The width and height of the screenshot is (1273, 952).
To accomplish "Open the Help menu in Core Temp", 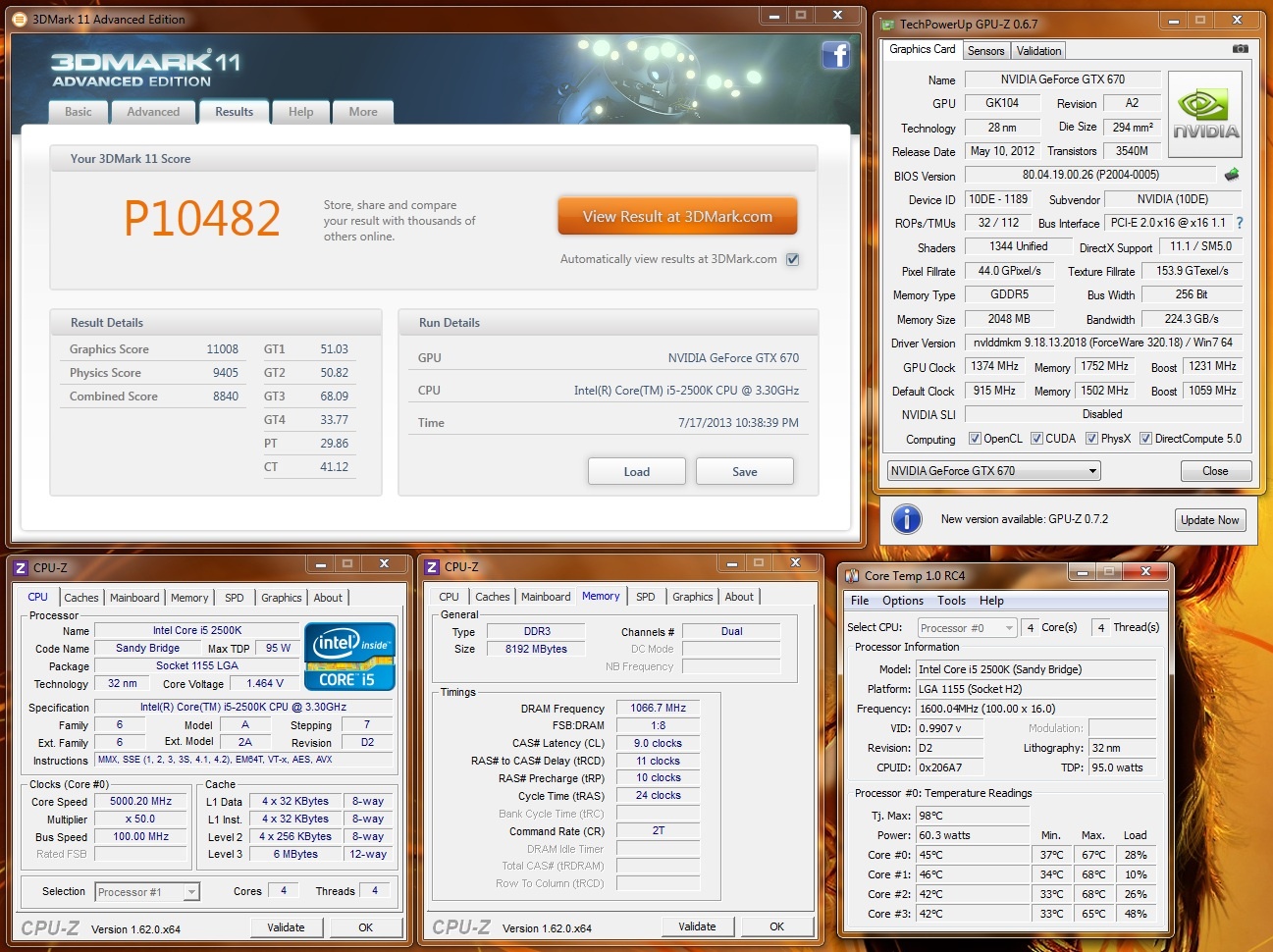I will pyautogui.click(x=991, y=601).
